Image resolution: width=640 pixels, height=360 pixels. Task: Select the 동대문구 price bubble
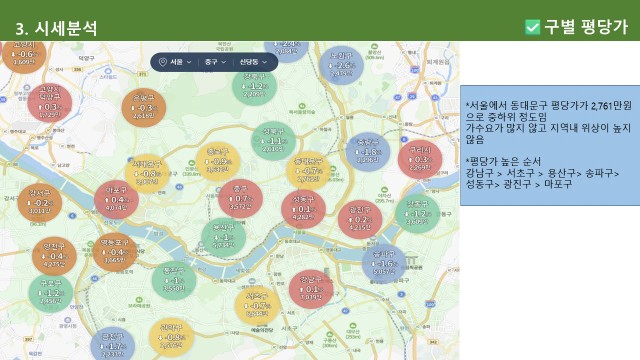[x=308, y=171]
